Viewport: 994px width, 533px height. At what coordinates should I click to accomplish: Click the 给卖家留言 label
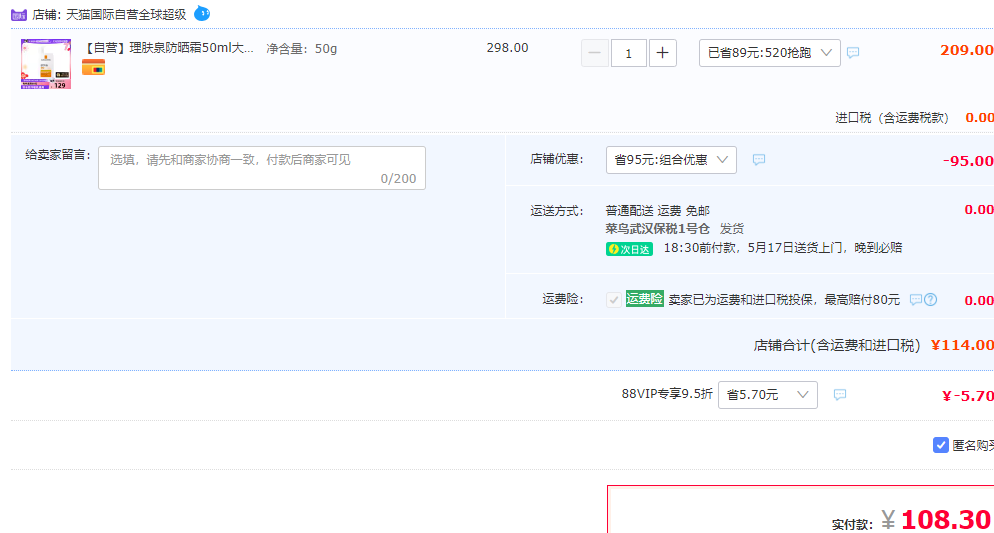click(x=58, y=155)
